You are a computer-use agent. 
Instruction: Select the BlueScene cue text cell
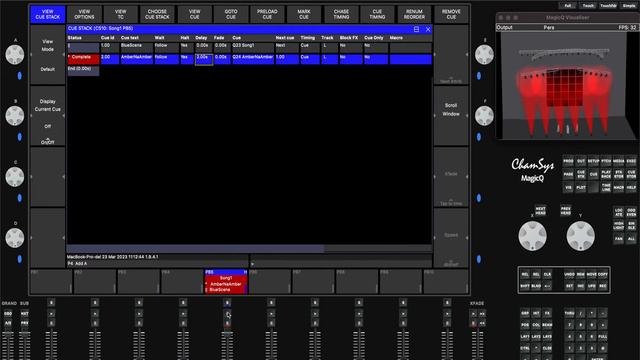(136, 47)
